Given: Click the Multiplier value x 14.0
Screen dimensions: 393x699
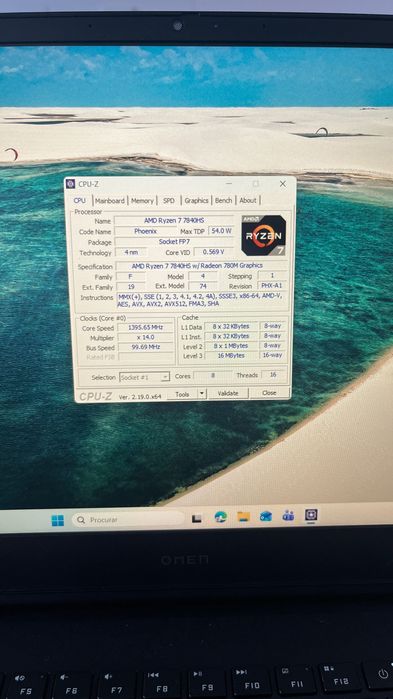Looking at the screenshot, I should [145, 337].
